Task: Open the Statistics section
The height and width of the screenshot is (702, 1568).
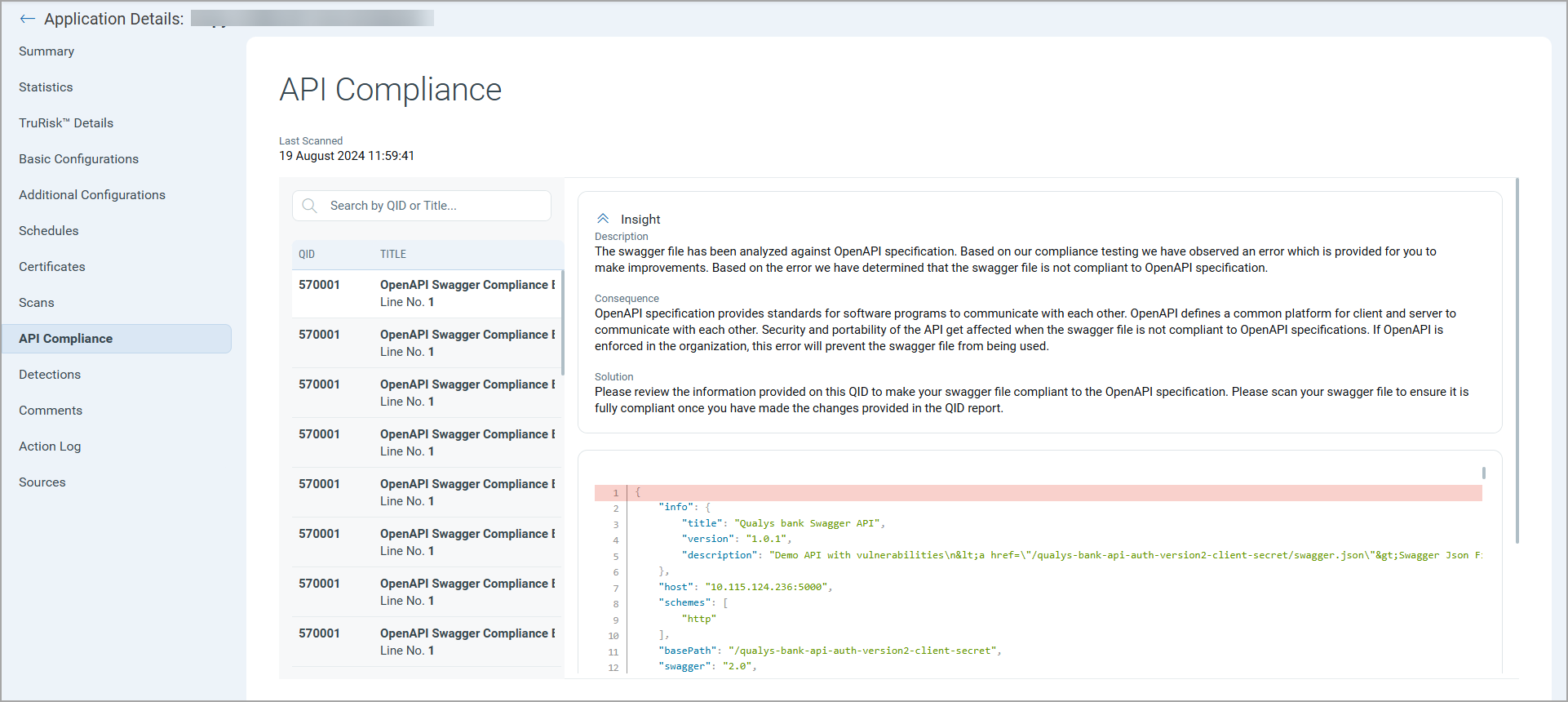Action: (46, 87)
